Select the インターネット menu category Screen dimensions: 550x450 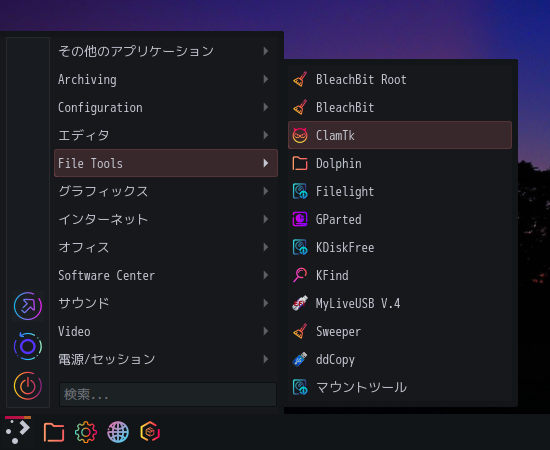click(x=166, y=219)
